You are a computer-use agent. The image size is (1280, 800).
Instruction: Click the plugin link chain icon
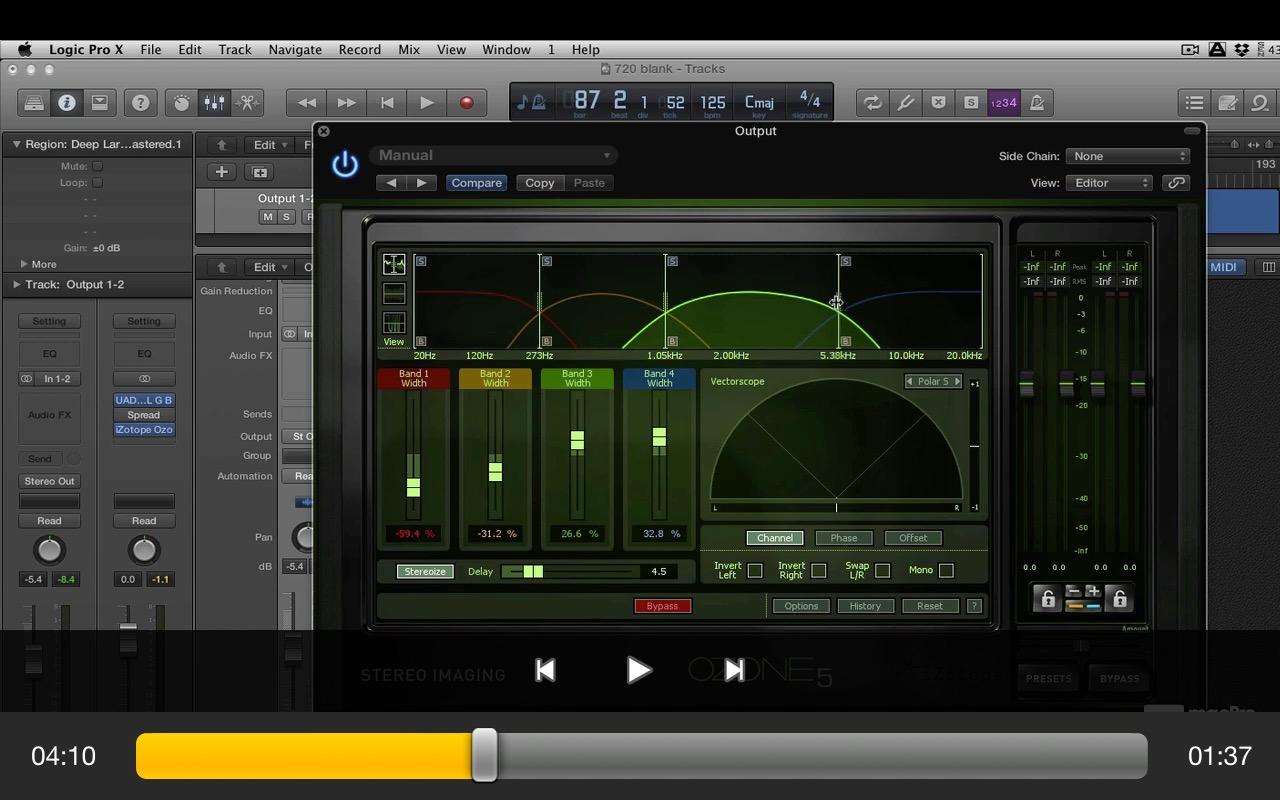(x=1176, y=183)
